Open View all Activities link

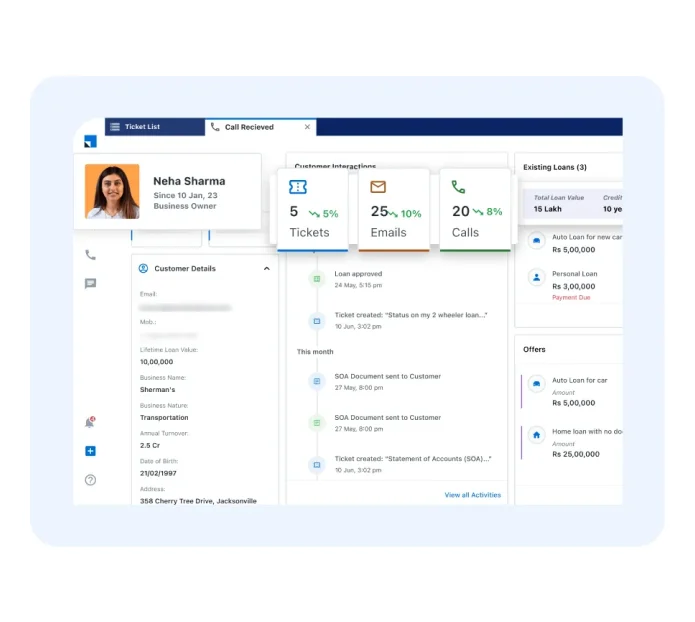point(472,495)
